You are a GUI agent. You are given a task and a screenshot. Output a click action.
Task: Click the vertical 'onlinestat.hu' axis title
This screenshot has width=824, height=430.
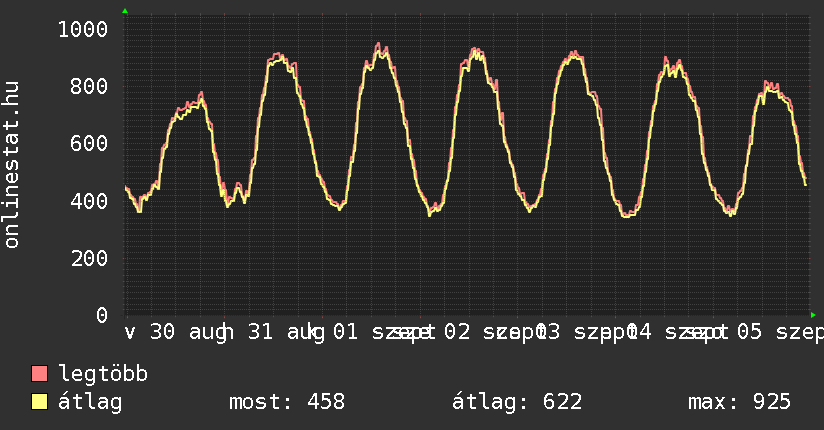(x=11, y=165)
